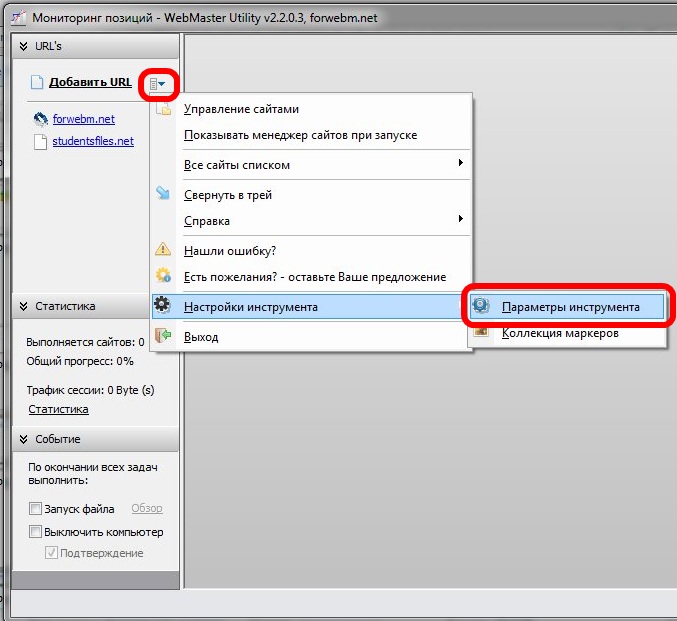The image size is (677, 621).
Task: Enable the Запуск файла checkbox
Action: point(36,509)
